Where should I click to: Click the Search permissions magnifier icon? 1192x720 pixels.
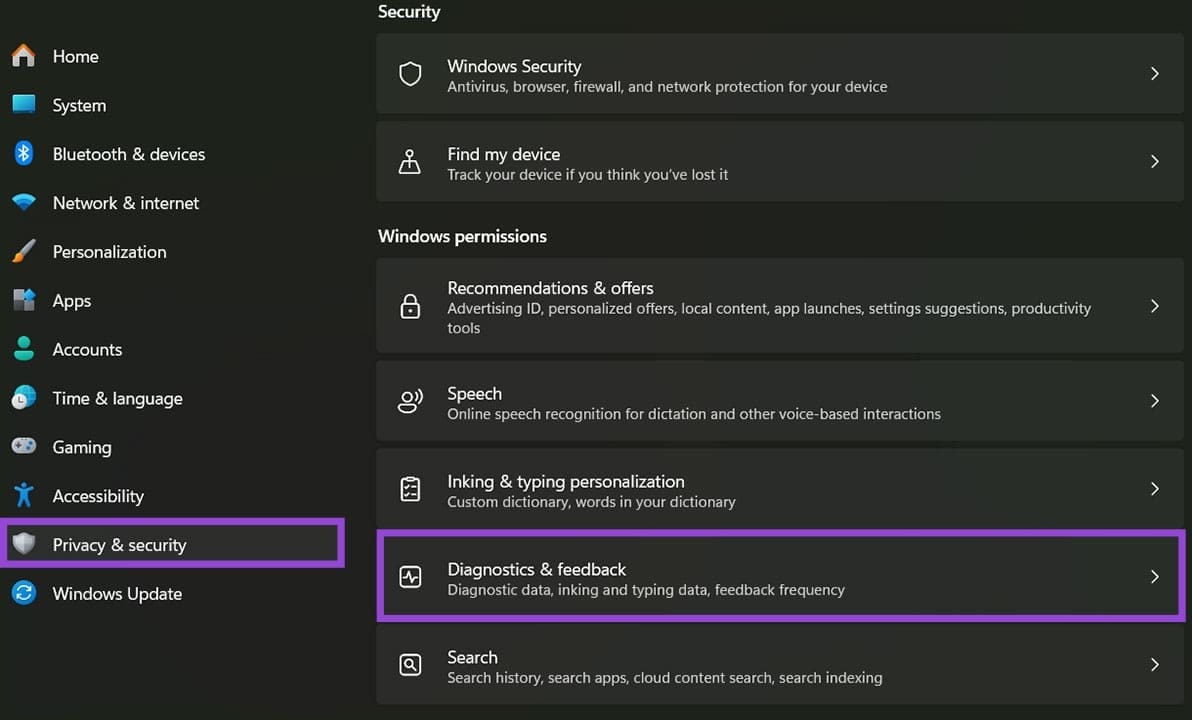[410, 665]
